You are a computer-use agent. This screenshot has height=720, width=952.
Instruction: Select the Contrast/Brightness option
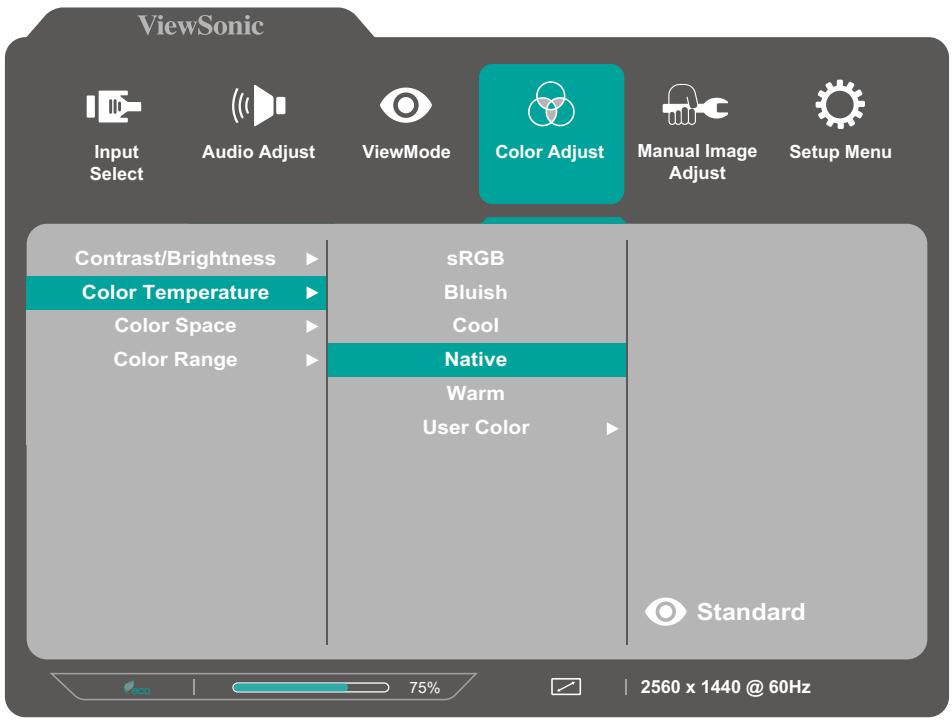click(x=176, y=259)
